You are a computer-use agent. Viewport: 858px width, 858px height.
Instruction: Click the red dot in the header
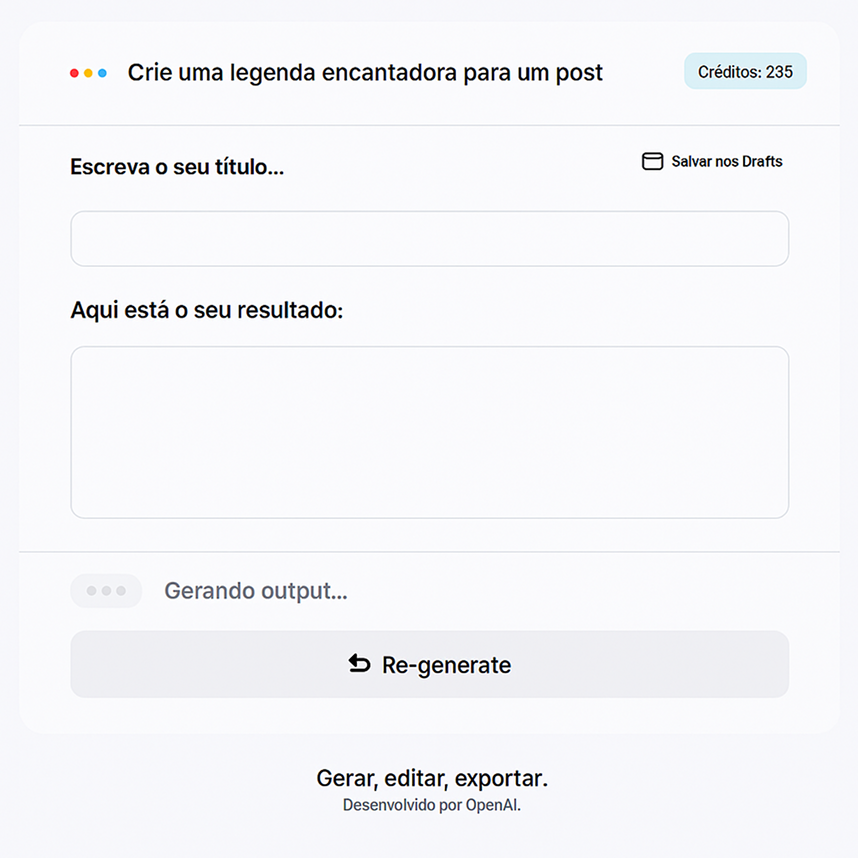[74, 73]
